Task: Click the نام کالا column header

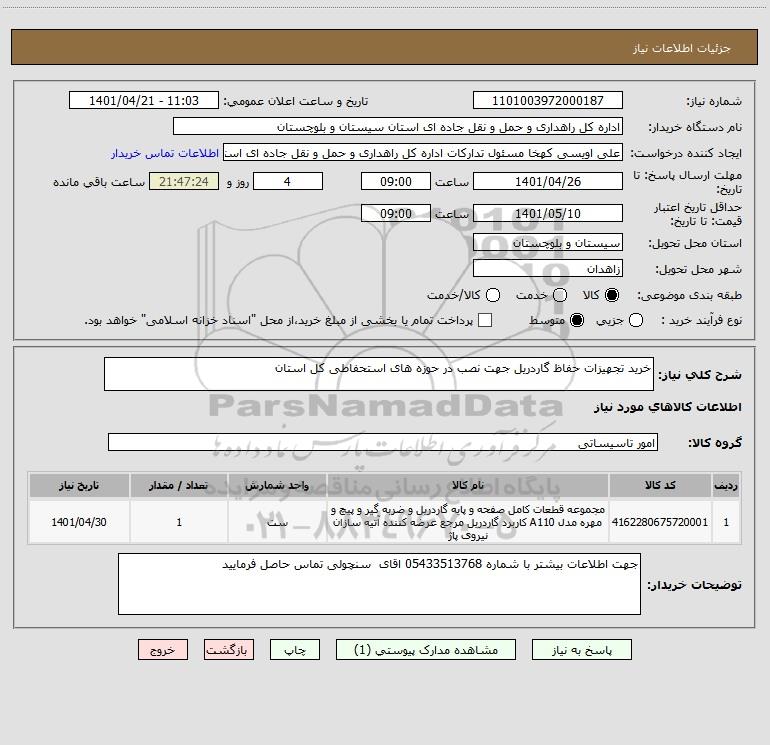Action: [x=468, y=485]
